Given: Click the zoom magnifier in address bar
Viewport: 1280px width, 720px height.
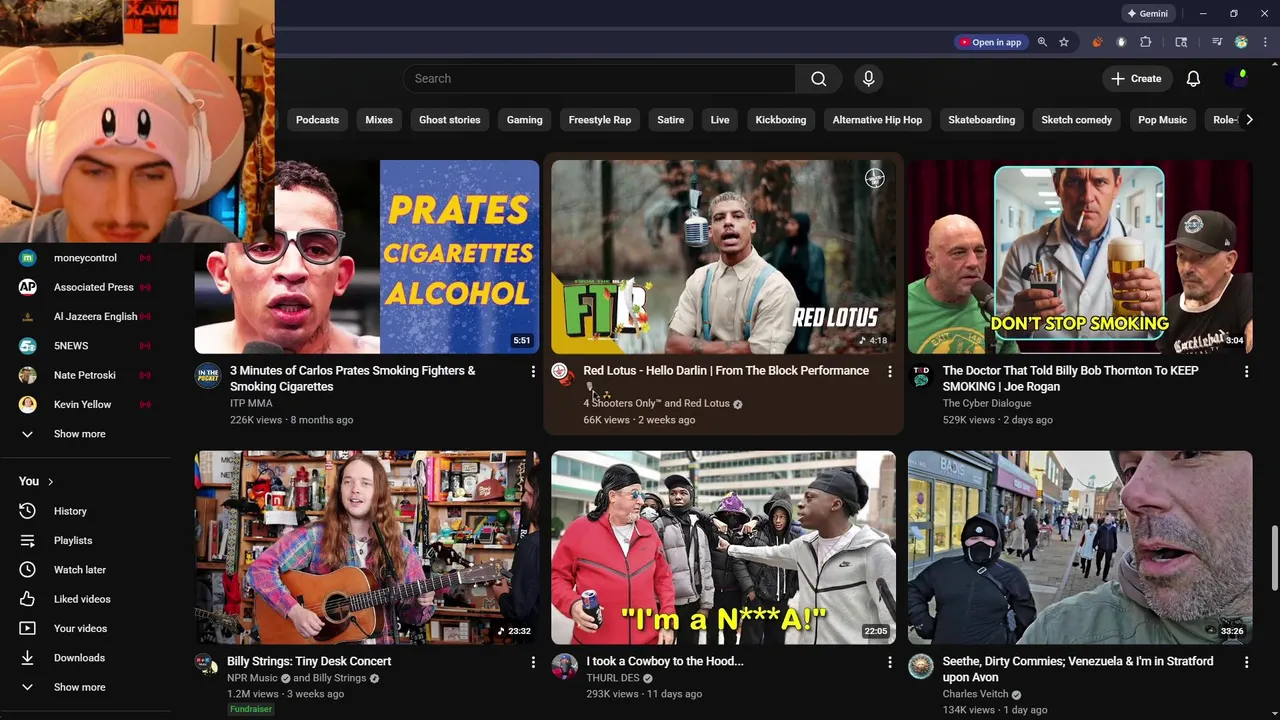Looking at the screenshot, I should (x=1042, y=42).
